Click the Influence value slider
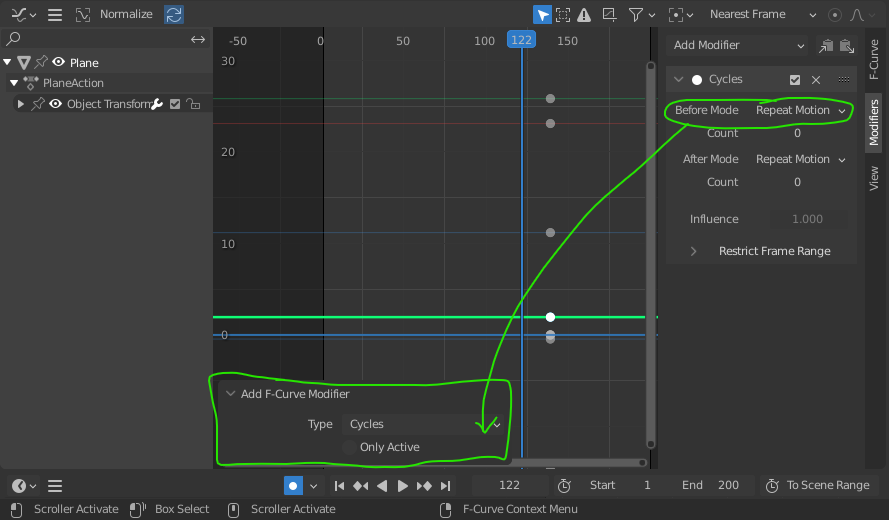Image resolution: width=889 pixels, height=520 pixels. pos(807,219)
